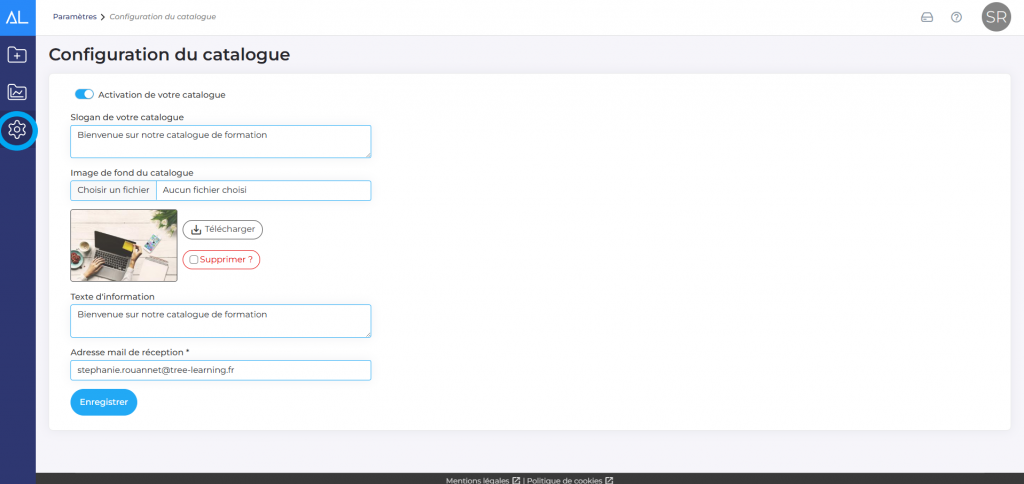Screen dimensions: 1024x484
Task: Toggle 'Activation de votre catalogue' switch
Action: point(84,95)
